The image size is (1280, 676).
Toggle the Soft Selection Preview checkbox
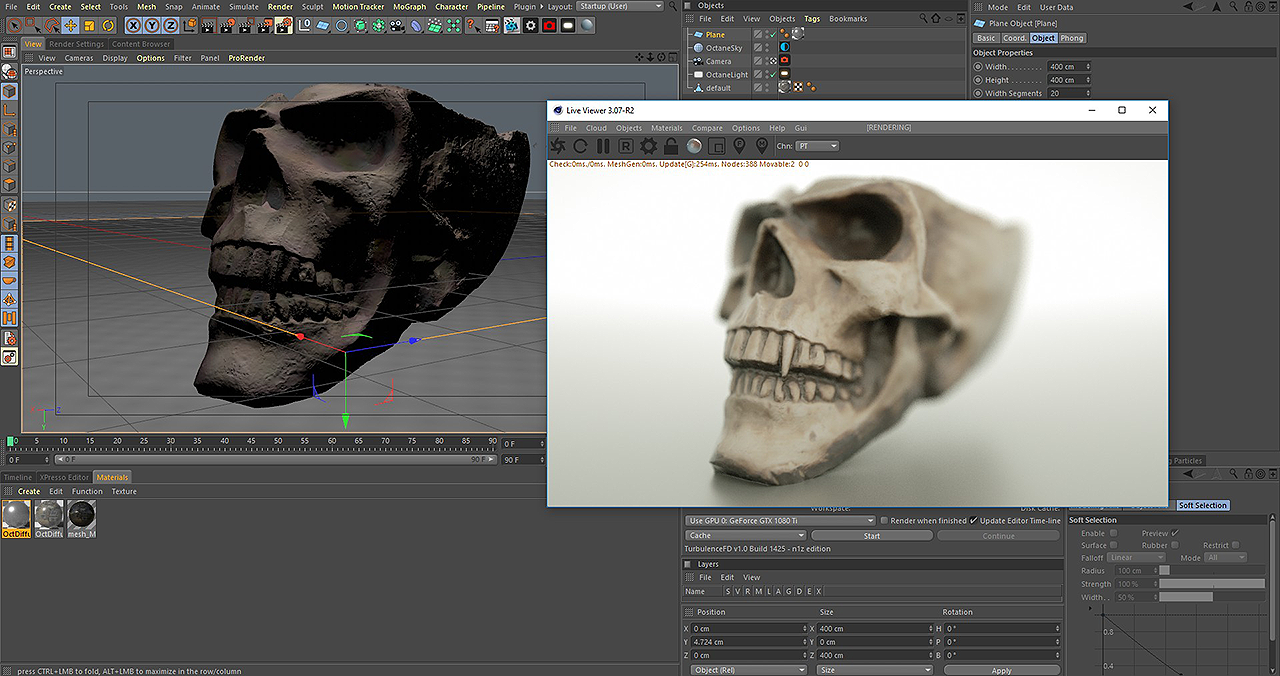click(1175, 533)
